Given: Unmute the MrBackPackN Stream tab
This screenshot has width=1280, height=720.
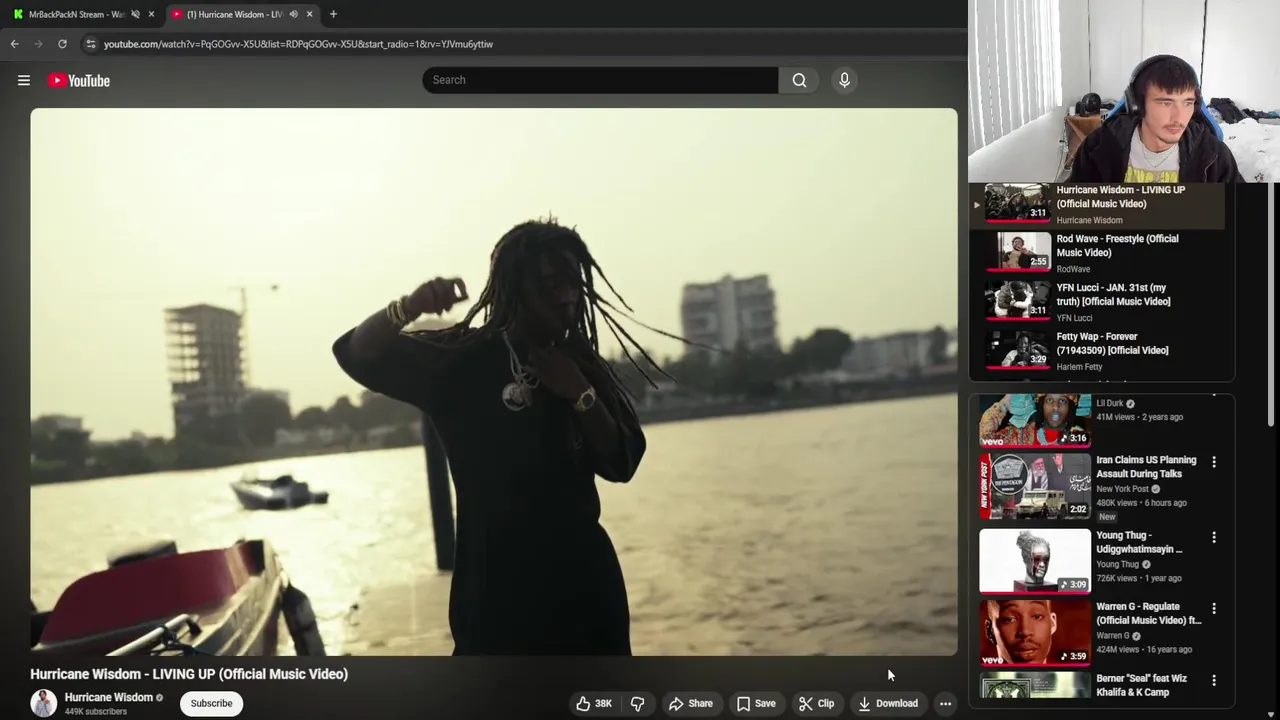Looking at the screenshot, I should [x=135, y=14].
